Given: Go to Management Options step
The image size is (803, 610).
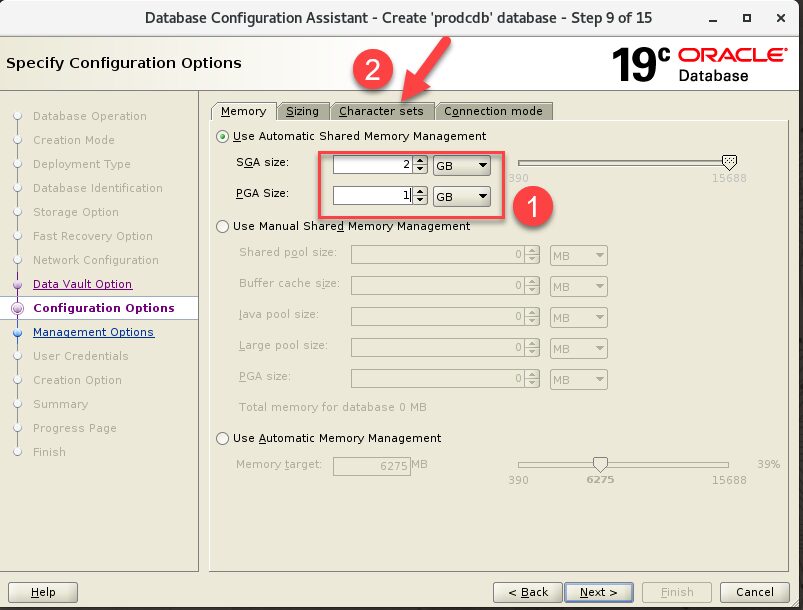Looking at the screenshot, I should point(93,332).
